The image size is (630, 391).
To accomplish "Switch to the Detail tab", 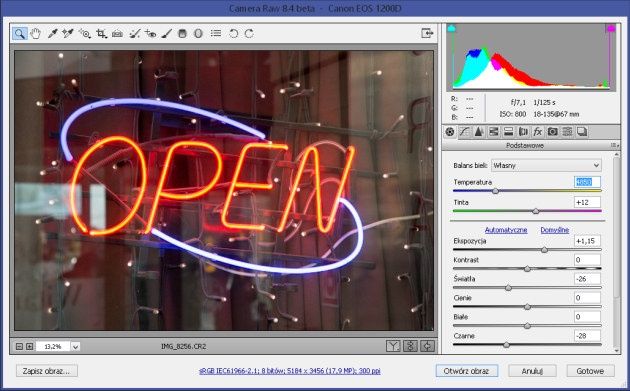I will point(479,131).
